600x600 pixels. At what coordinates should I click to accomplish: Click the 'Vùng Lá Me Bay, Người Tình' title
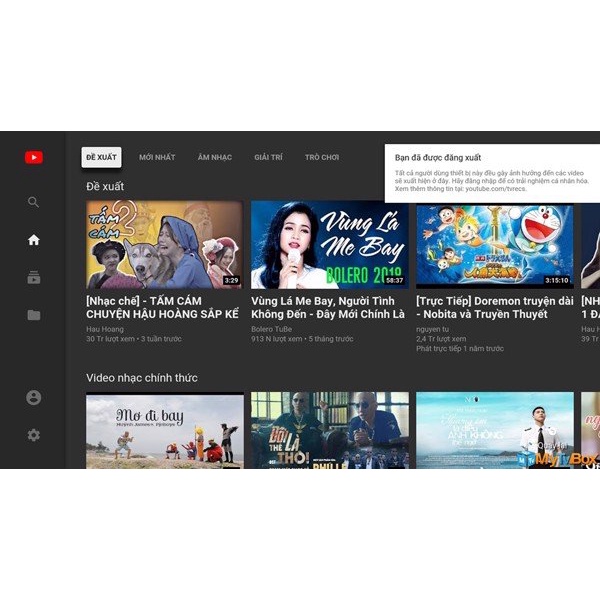(328, 307)
